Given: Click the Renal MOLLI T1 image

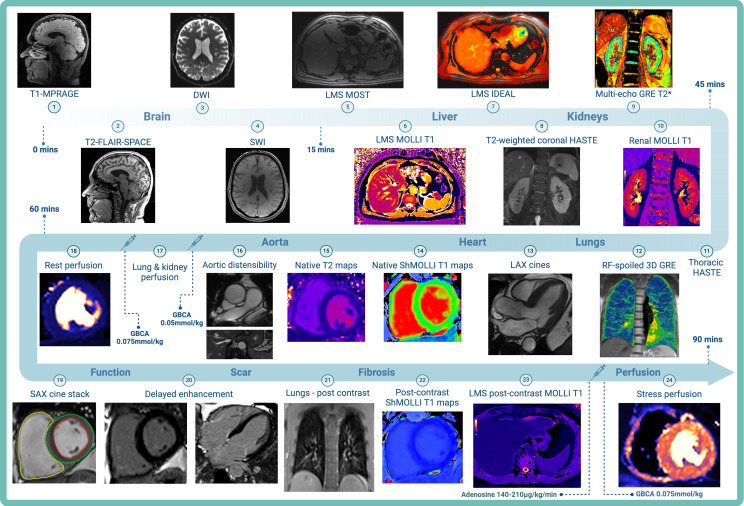Looking at the screenshot, I should coord(661,187).
